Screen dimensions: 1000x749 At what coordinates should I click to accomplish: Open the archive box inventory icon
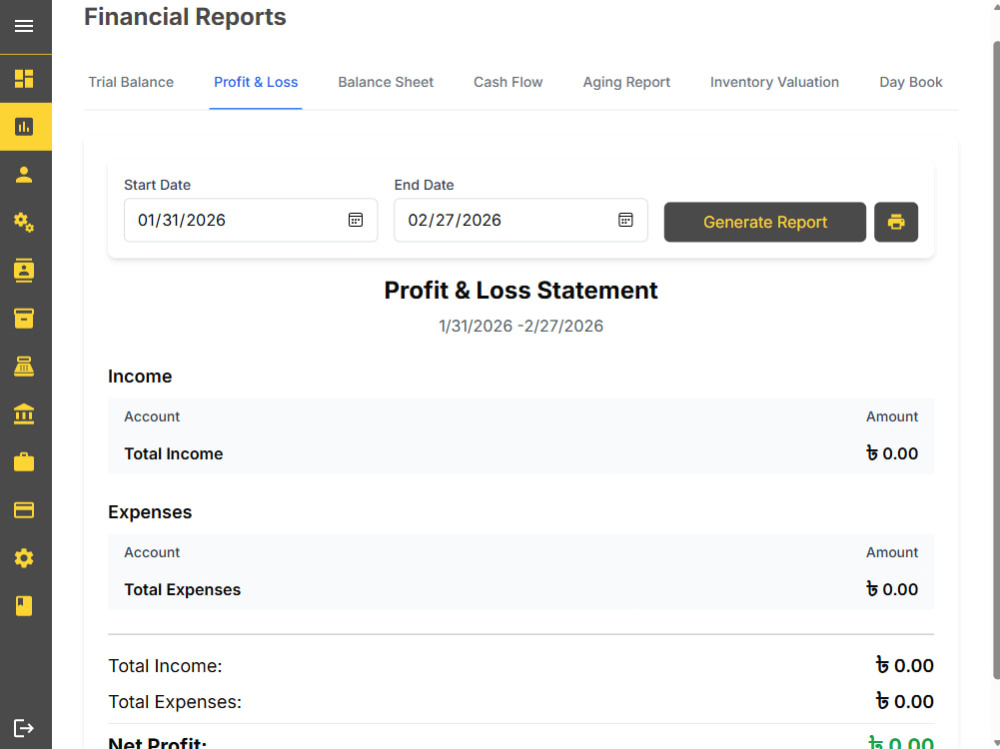[24, 318]
